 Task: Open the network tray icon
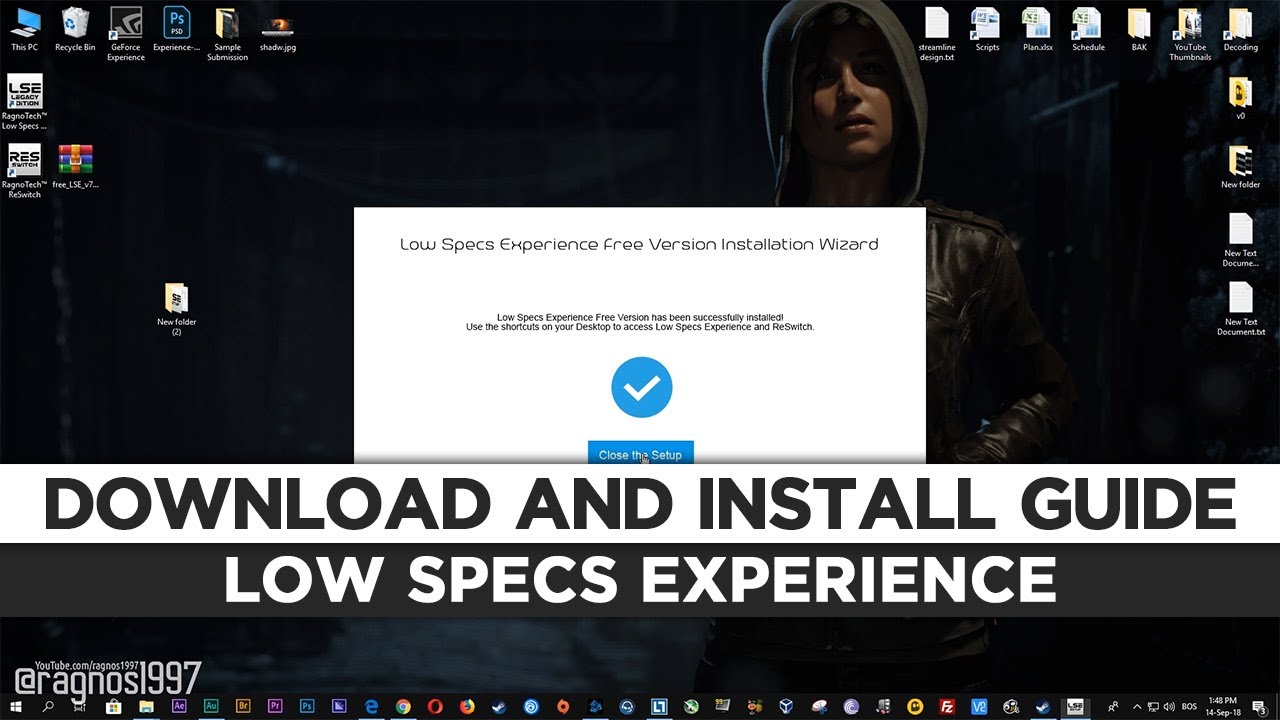pos(1153,706)
